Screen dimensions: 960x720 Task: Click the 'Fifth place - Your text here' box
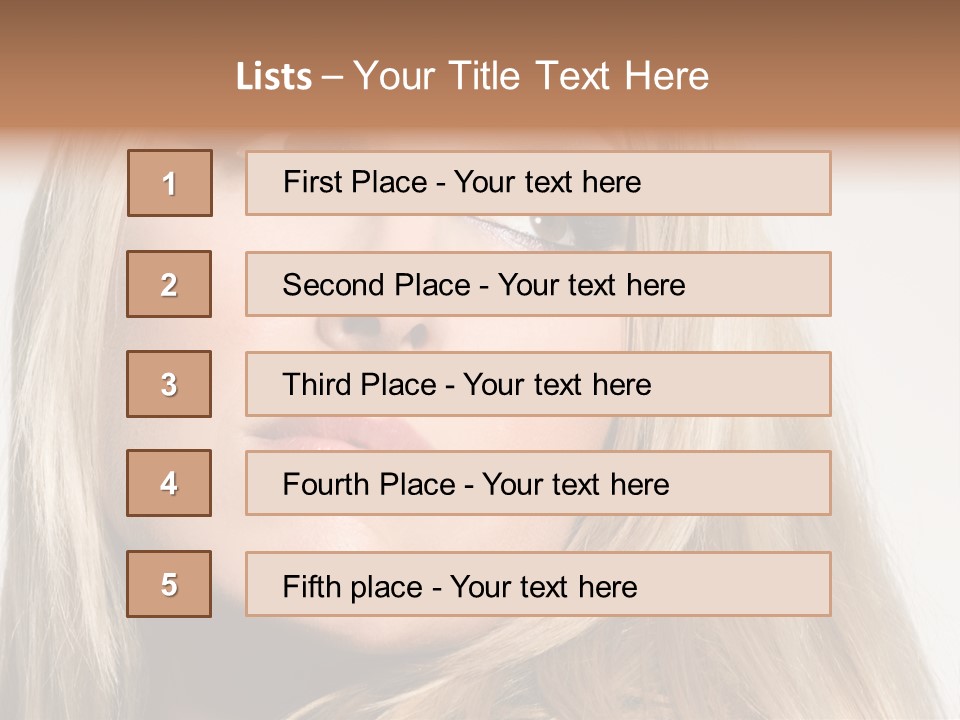[538, 583]
